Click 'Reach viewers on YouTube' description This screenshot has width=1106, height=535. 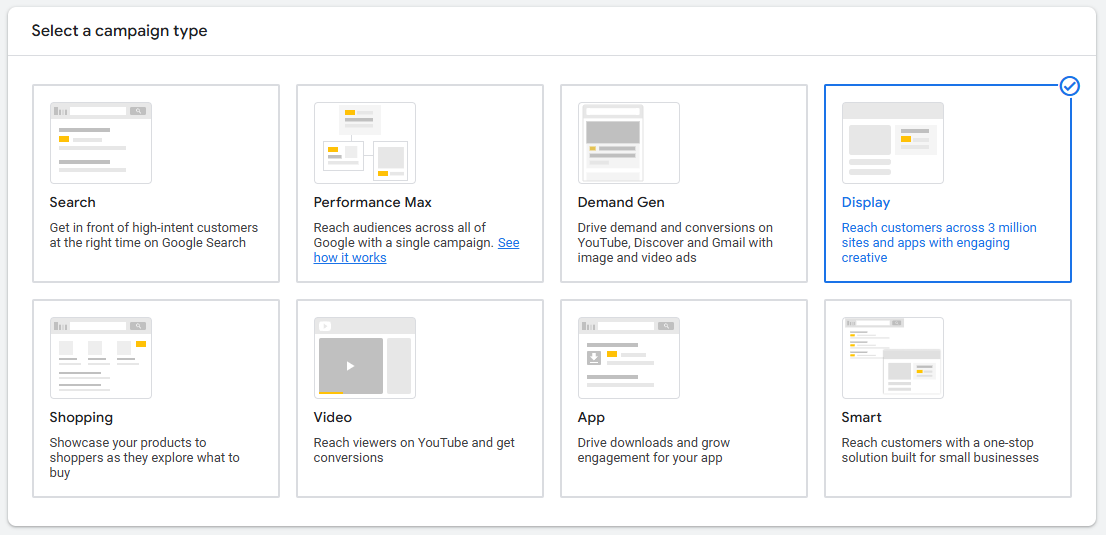pyautogui.click(x=414, y=450)
